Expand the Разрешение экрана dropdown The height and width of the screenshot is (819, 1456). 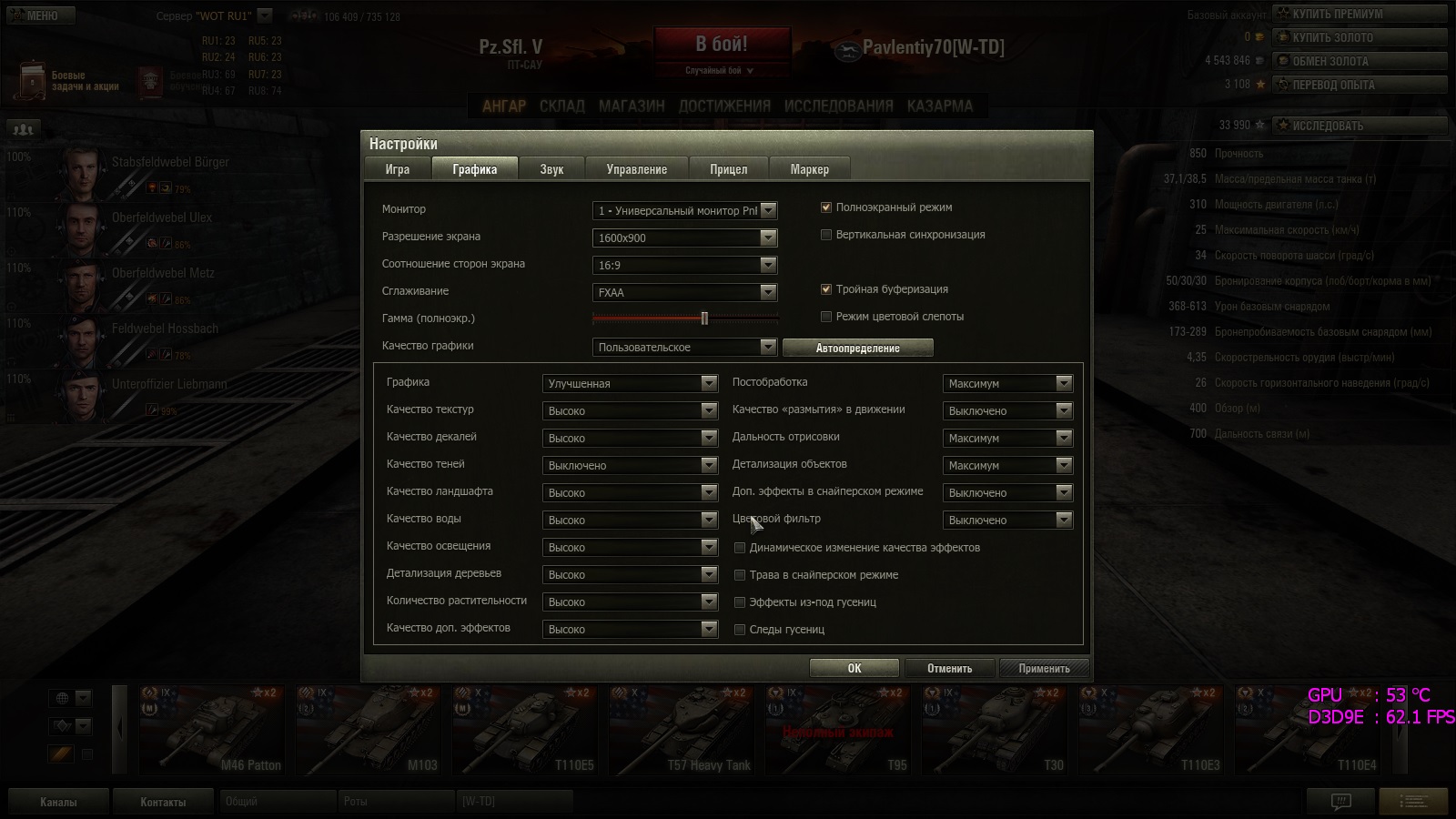tap(684, 238)
